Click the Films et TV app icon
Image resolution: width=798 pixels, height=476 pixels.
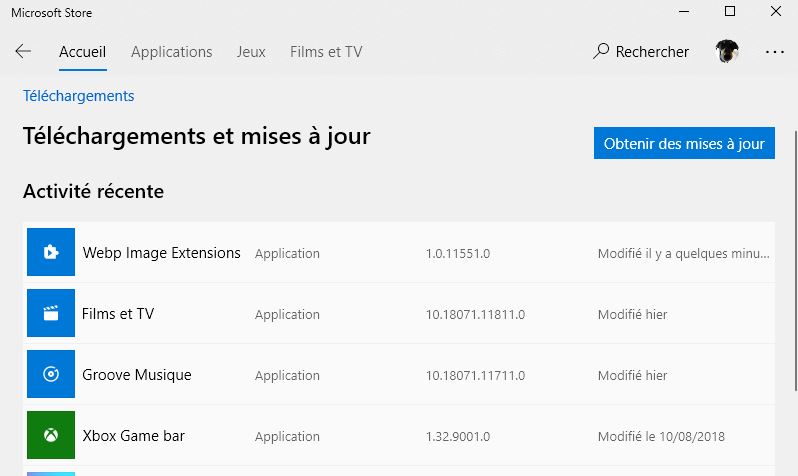[51, 313]
